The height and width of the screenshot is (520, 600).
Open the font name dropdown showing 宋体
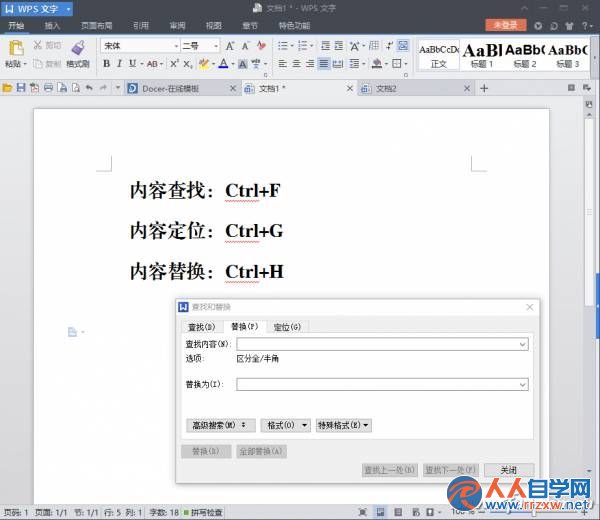pos(176,46)
